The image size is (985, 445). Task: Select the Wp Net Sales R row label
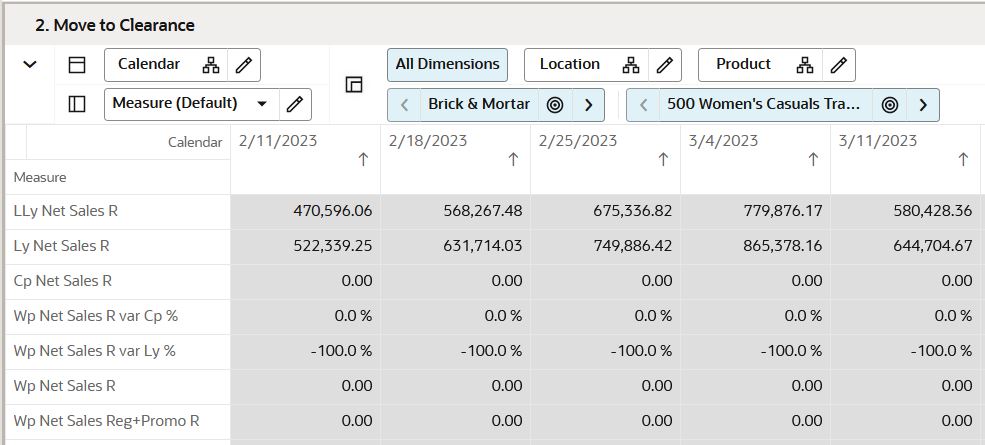(64, 386)
